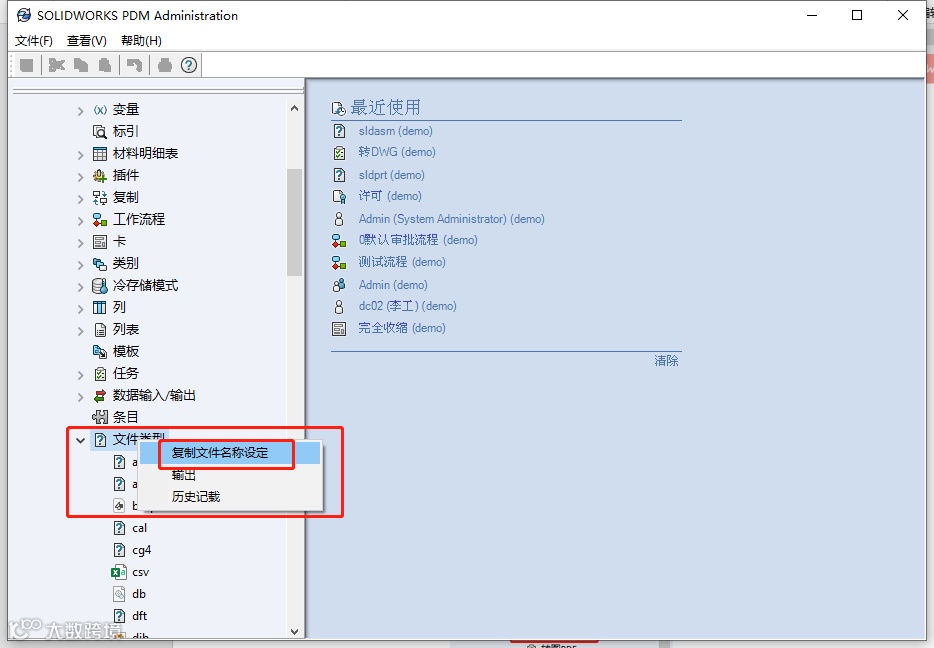The width and height of the screenshot is (934, 648).
Task: Open the 查看(V) menu
Action: 86,40
